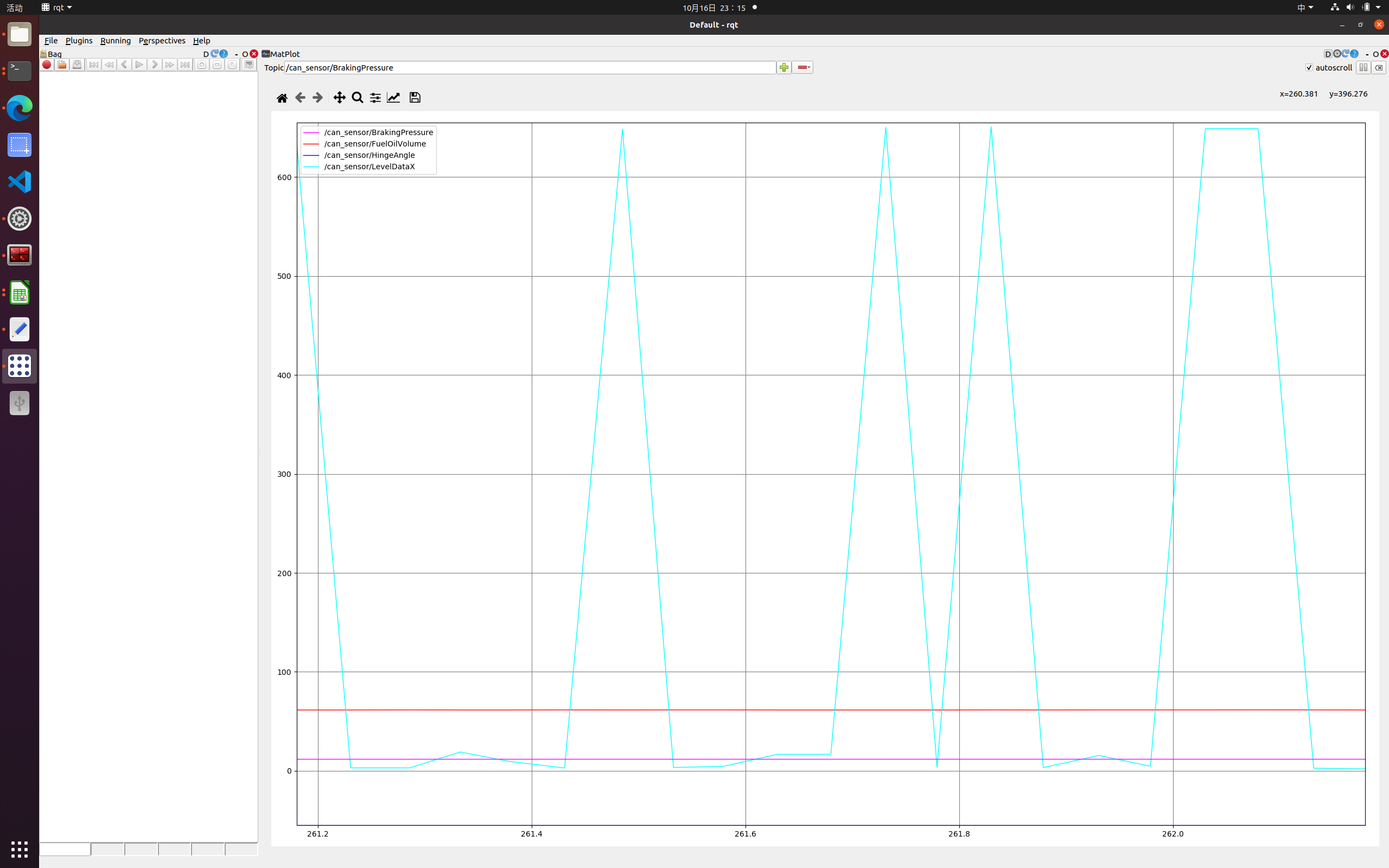This screenshot has height=868, width=1389.
Task: Save the figure with the floppy disk icon
Action: [x=415, y=98]
